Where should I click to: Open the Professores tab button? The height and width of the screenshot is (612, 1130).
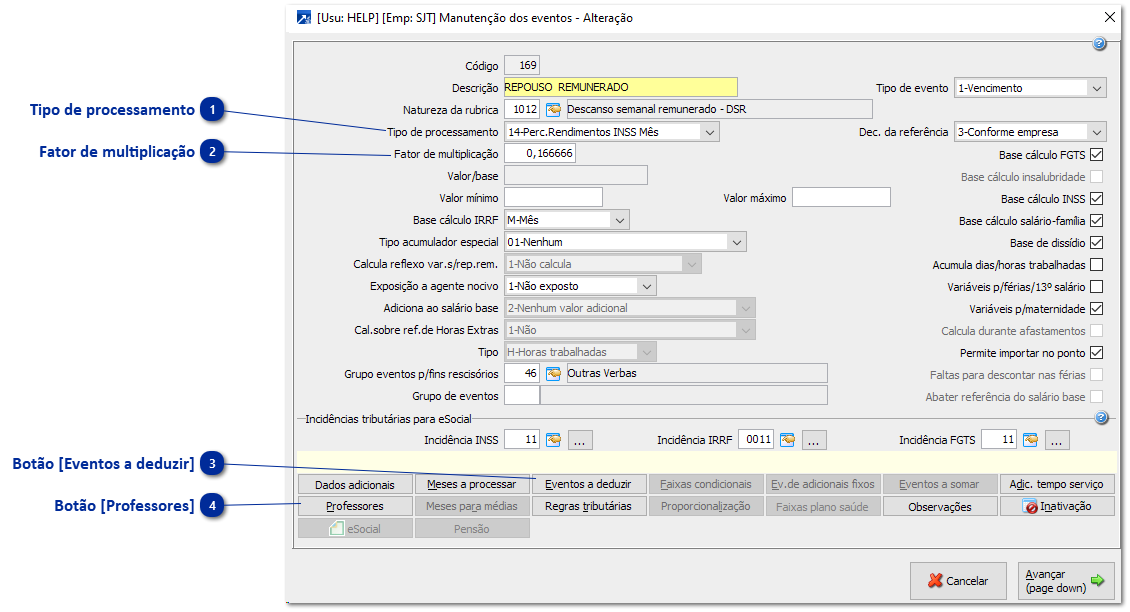click(355, 506)
